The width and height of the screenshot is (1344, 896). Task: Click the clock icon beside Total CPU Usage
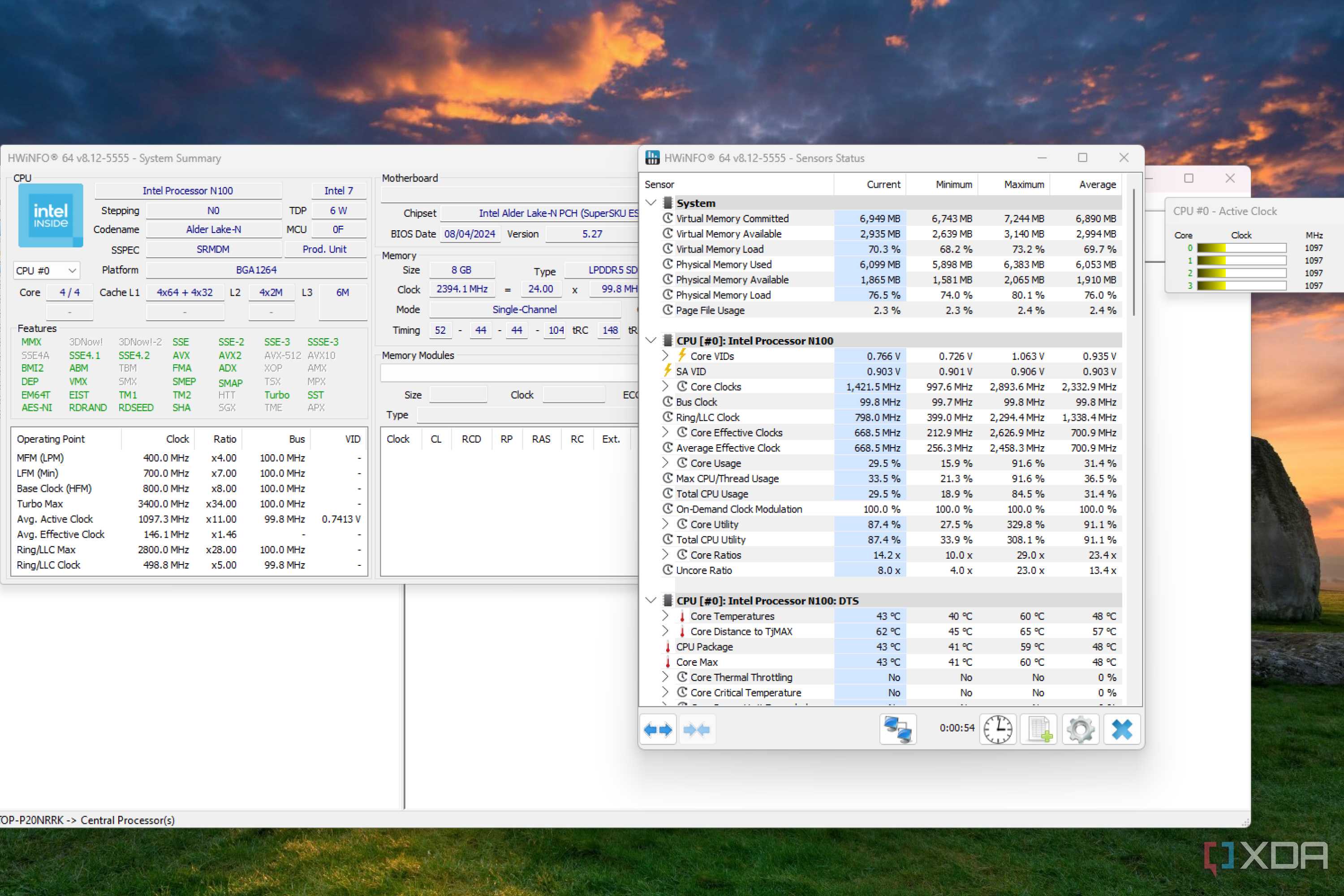tap(668, 493)
